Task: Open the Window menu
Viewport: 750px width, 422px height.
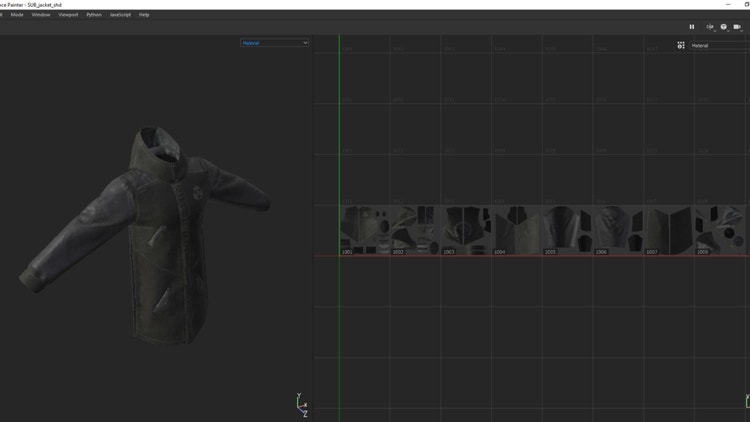Action: [41, 15]
